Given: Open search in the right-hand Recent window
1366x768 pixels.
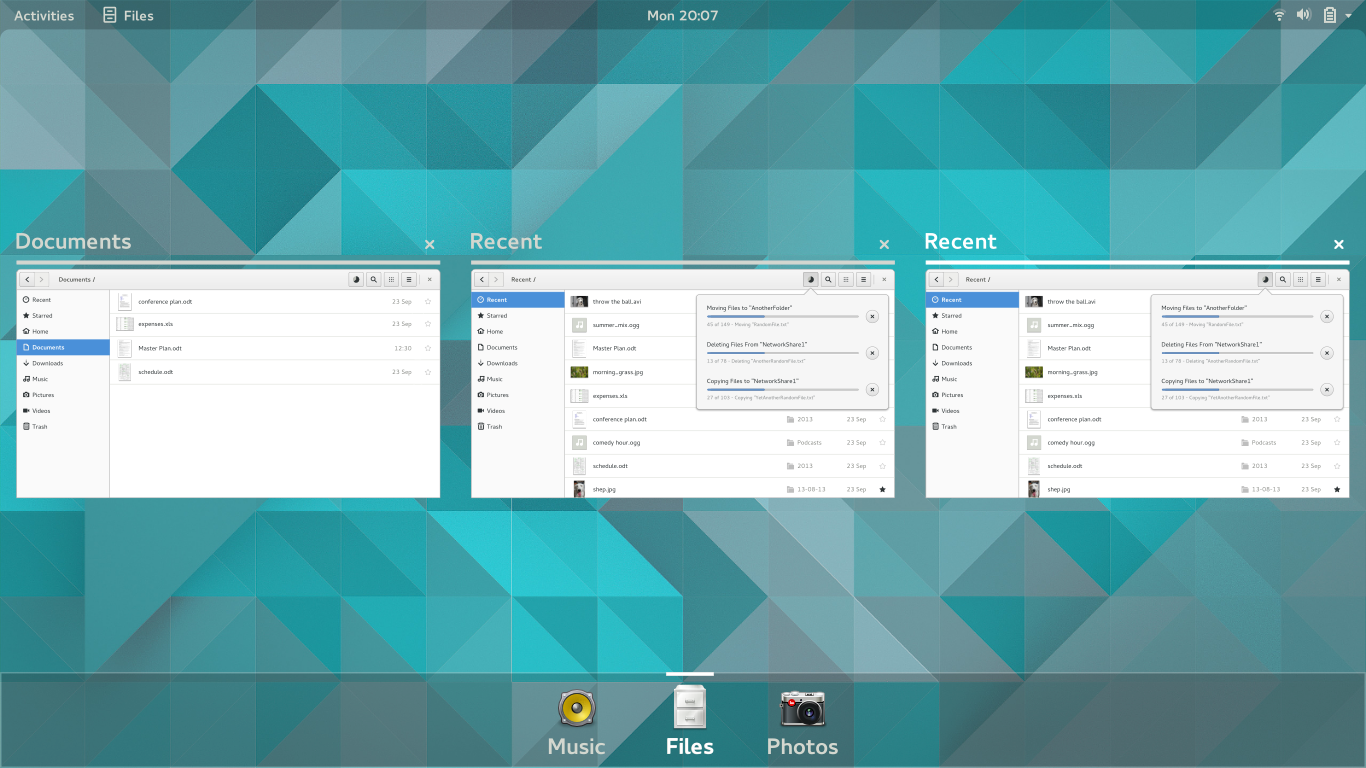Looking at the screenshot, I should coord(1283,280).
